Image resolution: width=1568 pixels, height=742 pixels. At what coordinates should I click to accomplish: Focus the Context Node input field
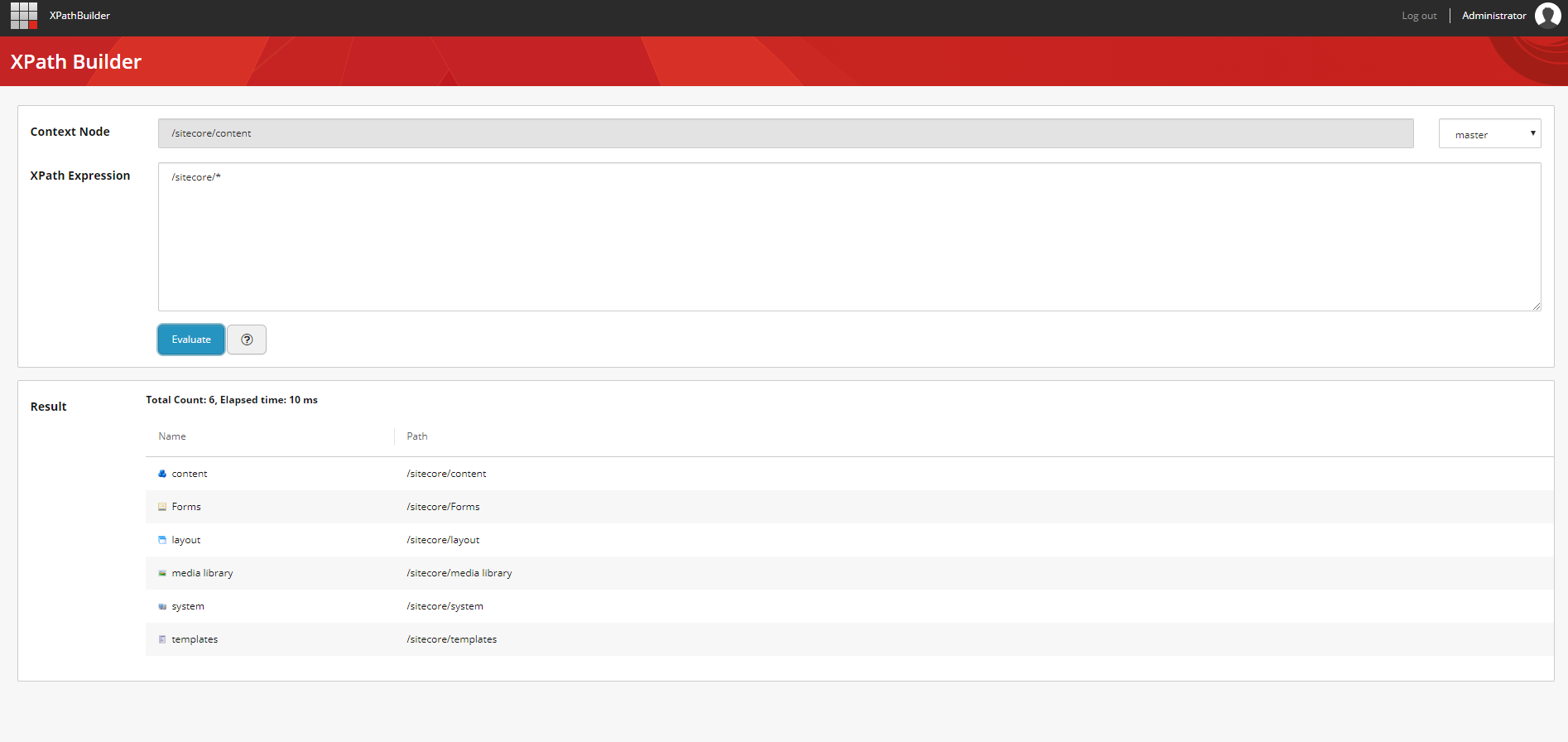pyautogui.click(x=786, y=133)
